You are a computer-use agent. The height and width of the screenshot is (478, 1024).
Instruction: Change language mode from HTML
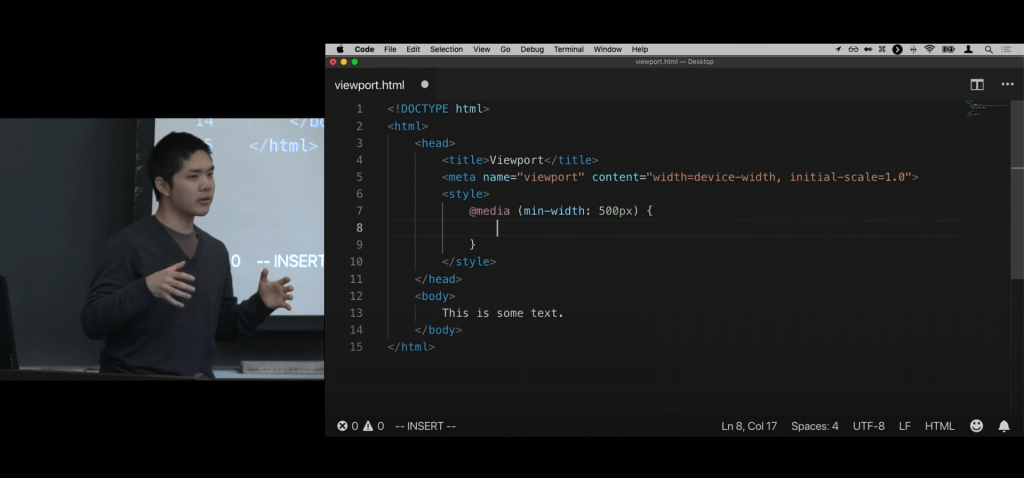pyautogui.click(x=939, y=426)
